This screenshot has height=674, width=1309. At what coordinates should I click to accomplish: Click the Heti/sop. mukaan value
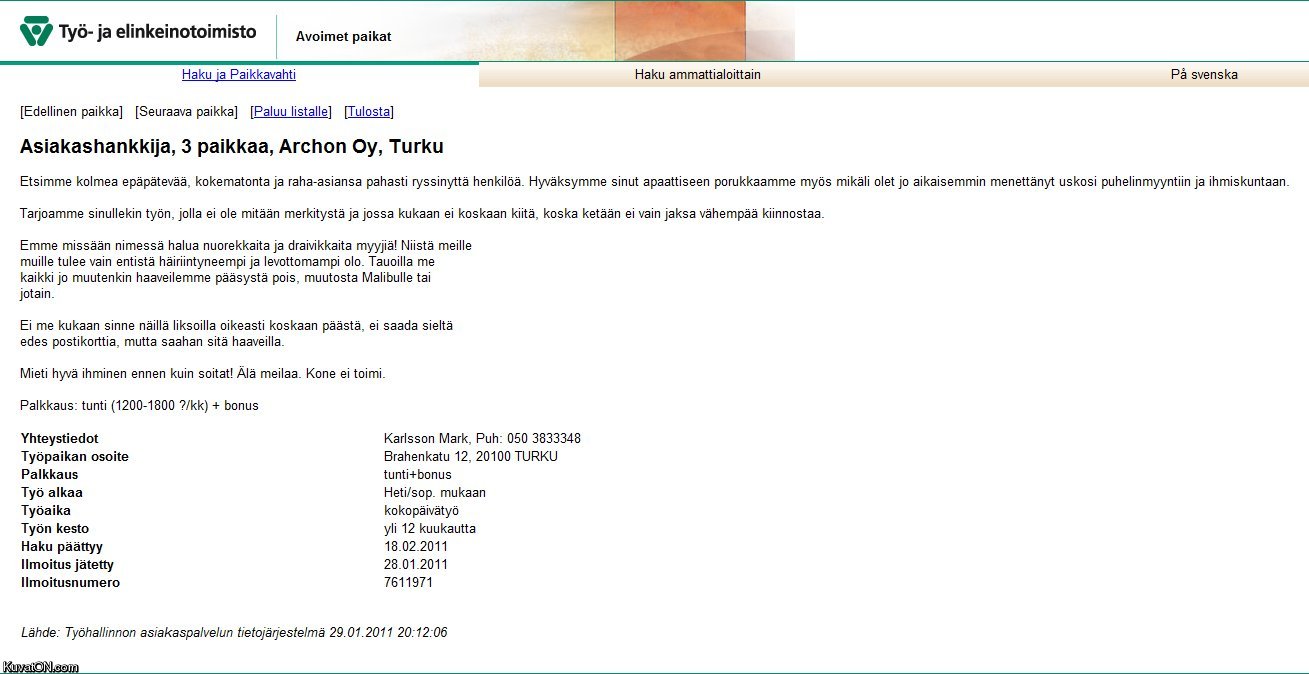pyautogui.click(x=435, y=493)
